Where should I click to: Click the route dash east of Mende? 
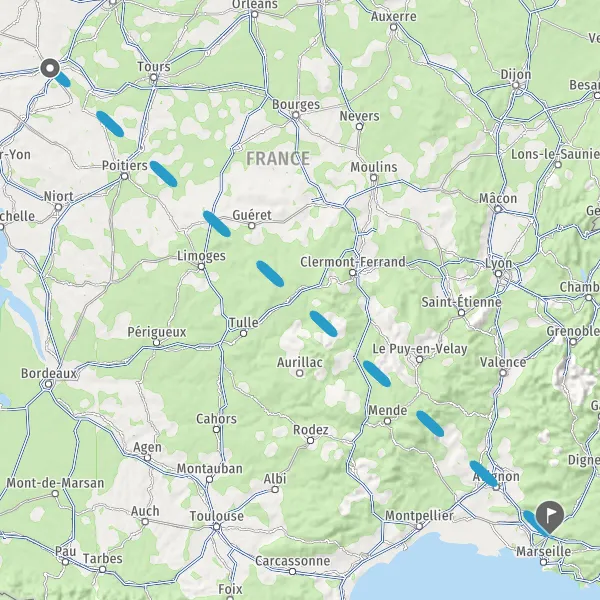430,424
